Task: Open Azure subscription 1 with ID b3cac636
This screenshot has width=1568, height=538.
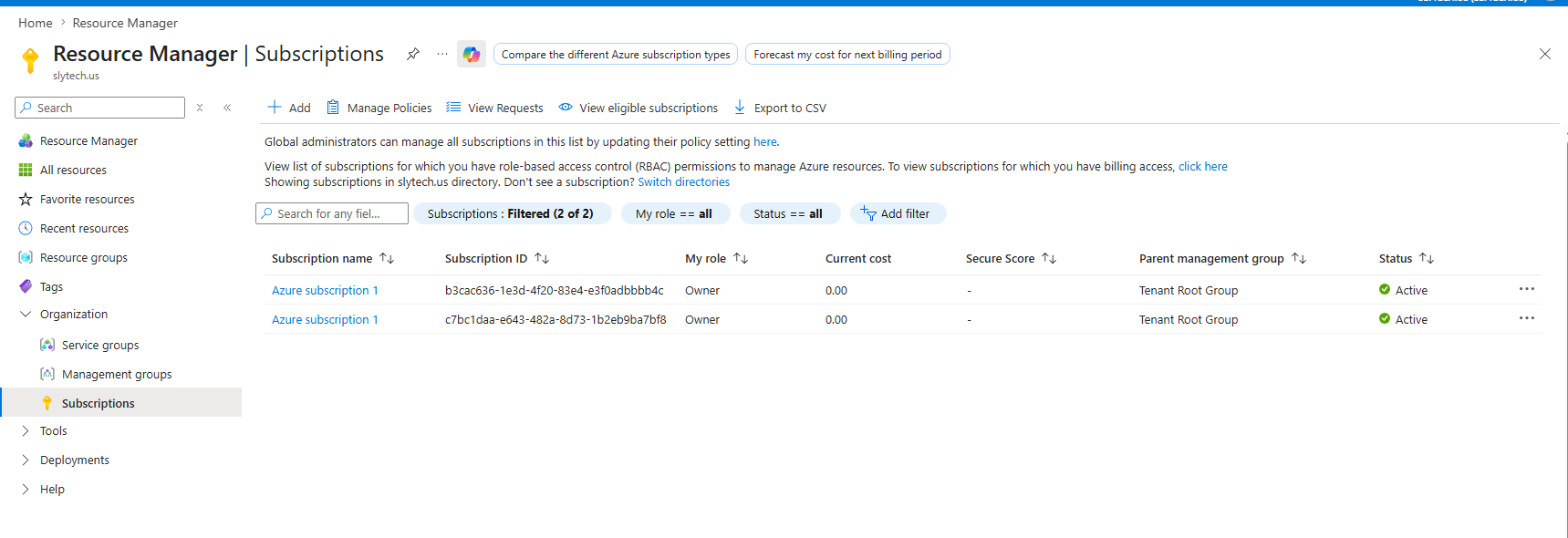Action: point(325,290)
